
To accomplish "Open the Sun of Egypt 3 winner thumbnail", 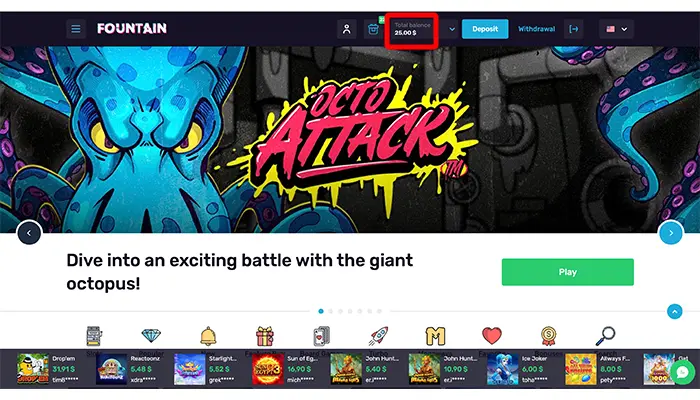I will pyautogui.click(x=268, y=369).
